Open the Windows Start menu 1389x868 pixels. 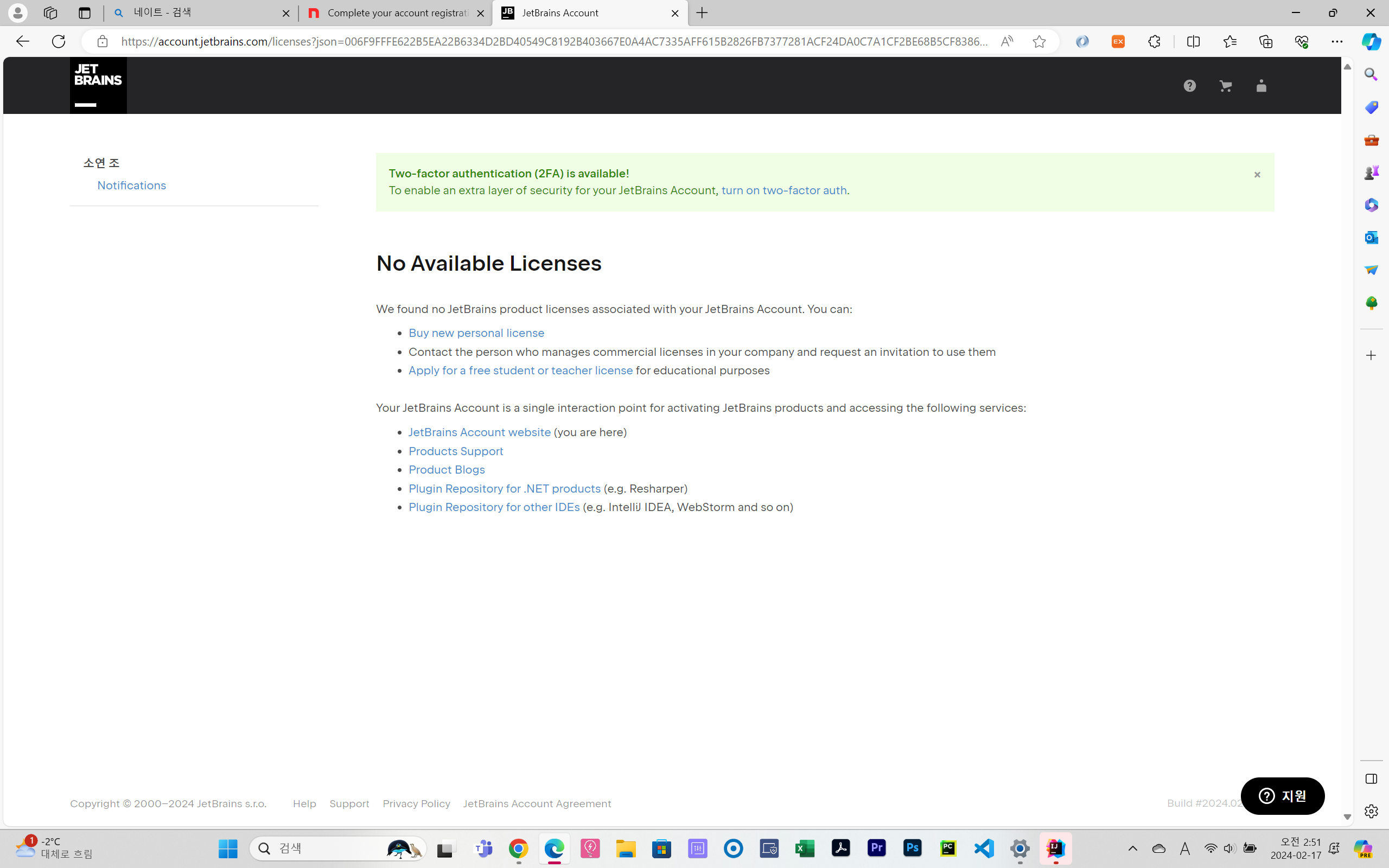(x=228, y=848)
